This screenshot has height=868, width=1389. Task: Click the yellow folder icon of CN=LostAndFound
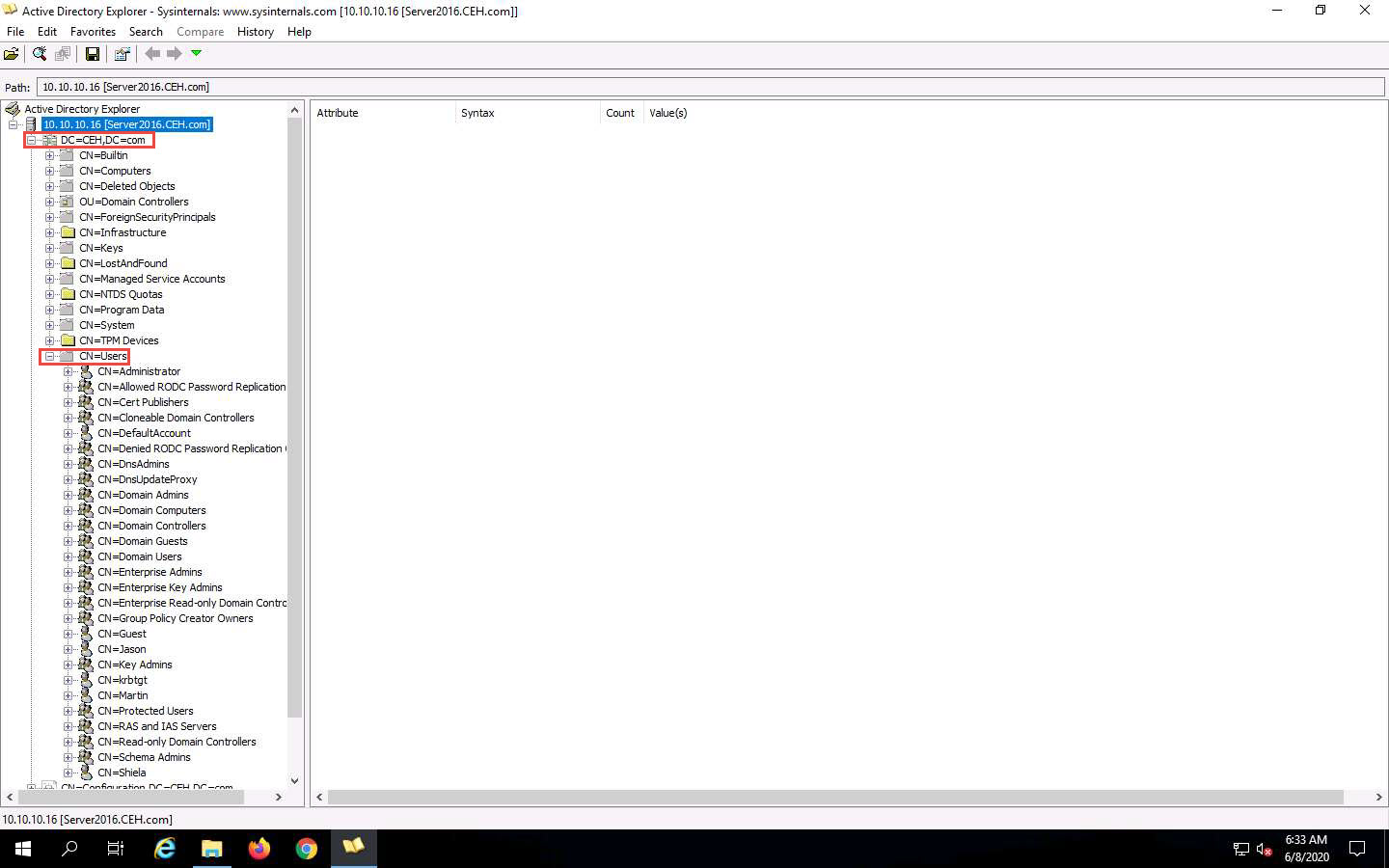coord(68,263)
